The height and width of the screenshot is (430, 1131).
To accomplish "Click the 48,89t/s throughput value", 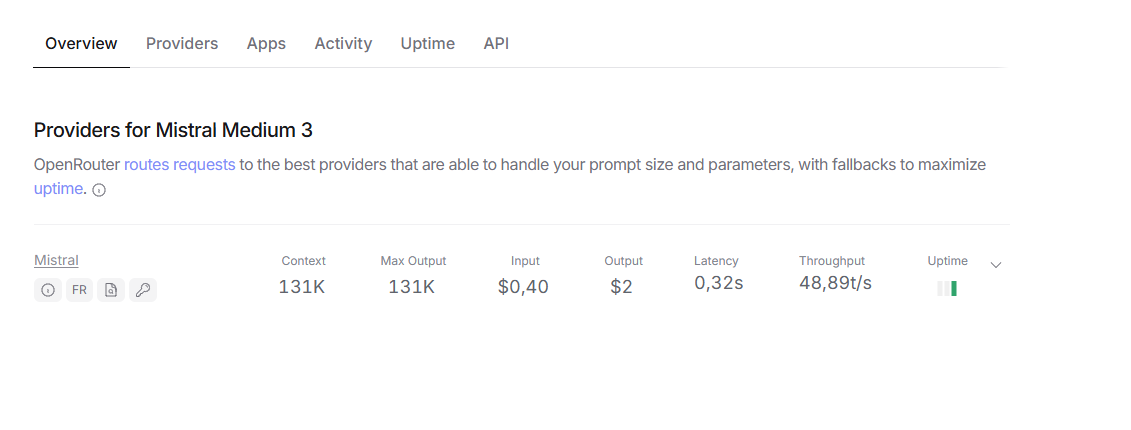I will click(835, 283).
